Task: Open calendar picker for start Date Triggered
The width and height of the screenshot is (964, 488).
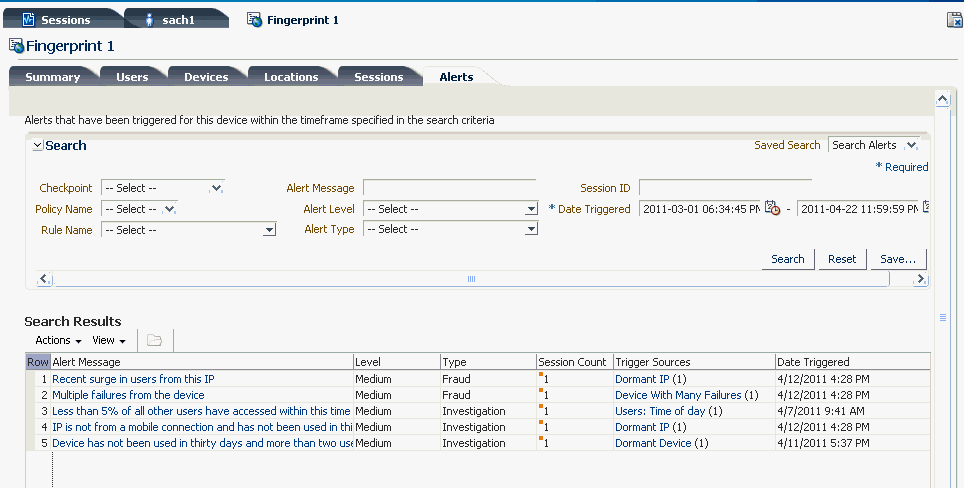Action: [773, 208]
